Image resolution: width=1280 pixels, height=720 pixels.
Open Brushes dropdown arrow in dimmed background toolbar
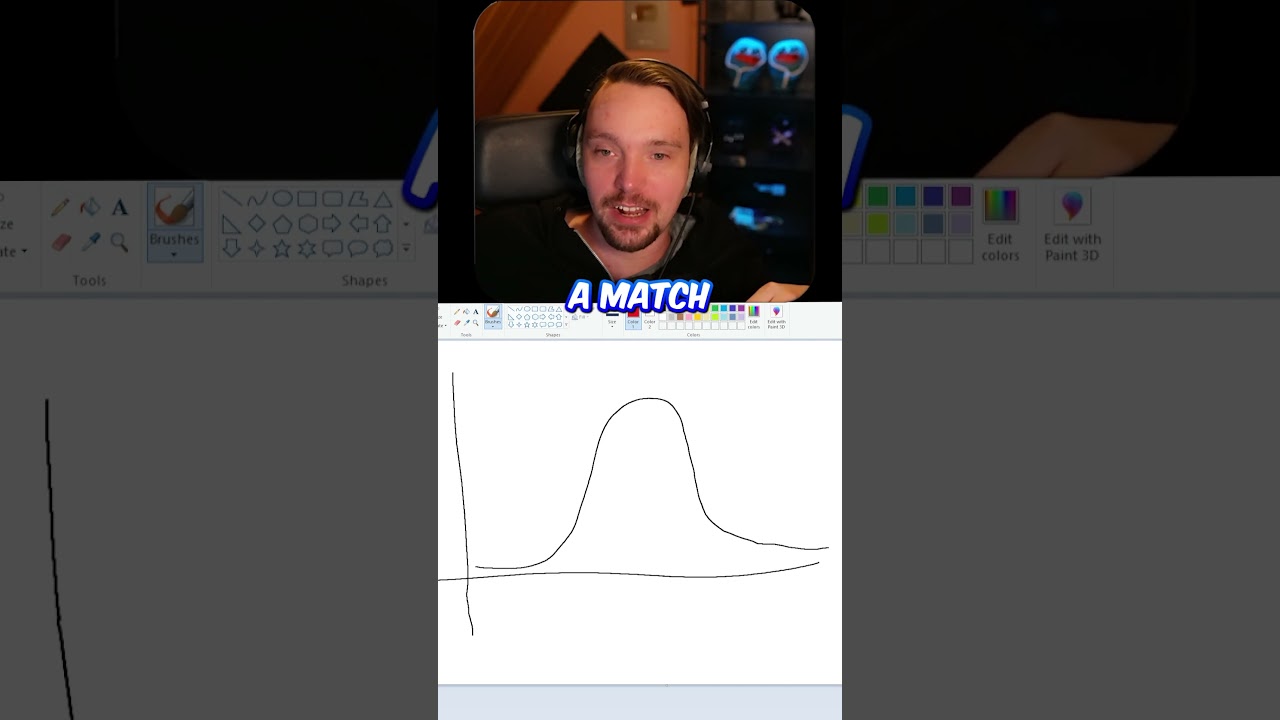coord(174,254)
